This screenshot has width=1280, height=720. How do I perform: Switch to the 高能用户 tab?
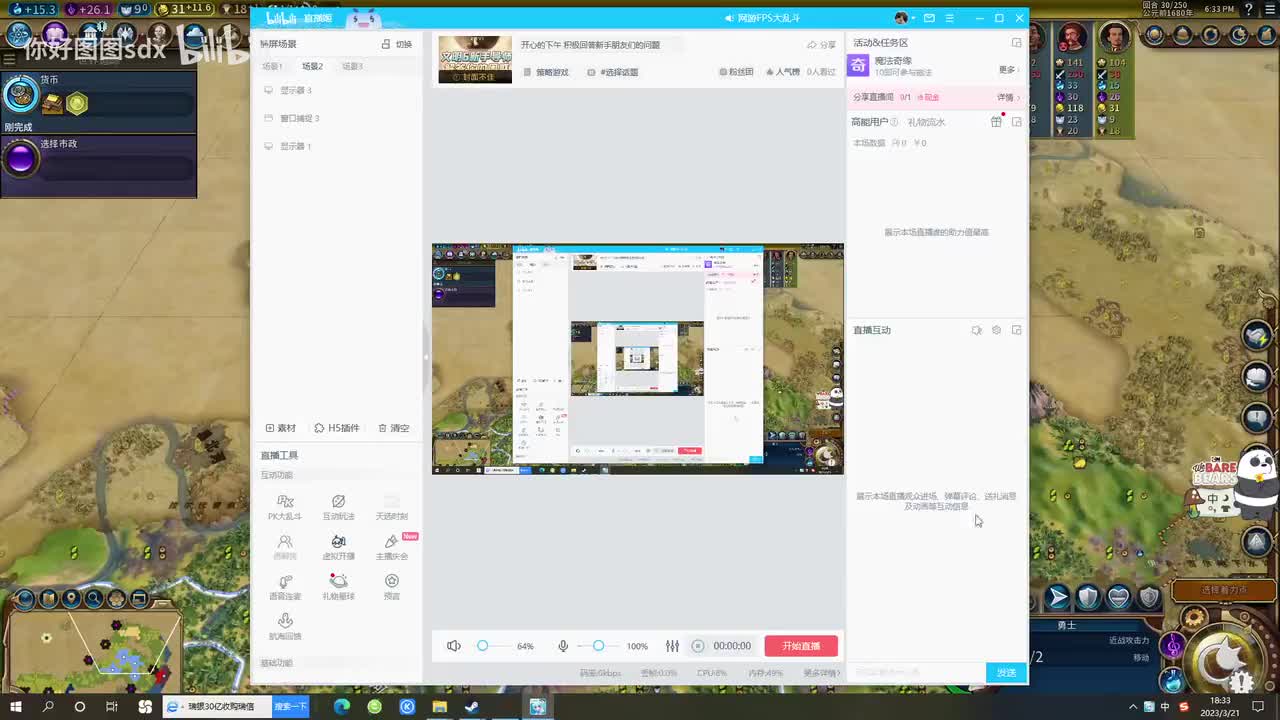[x=869, y=122]
